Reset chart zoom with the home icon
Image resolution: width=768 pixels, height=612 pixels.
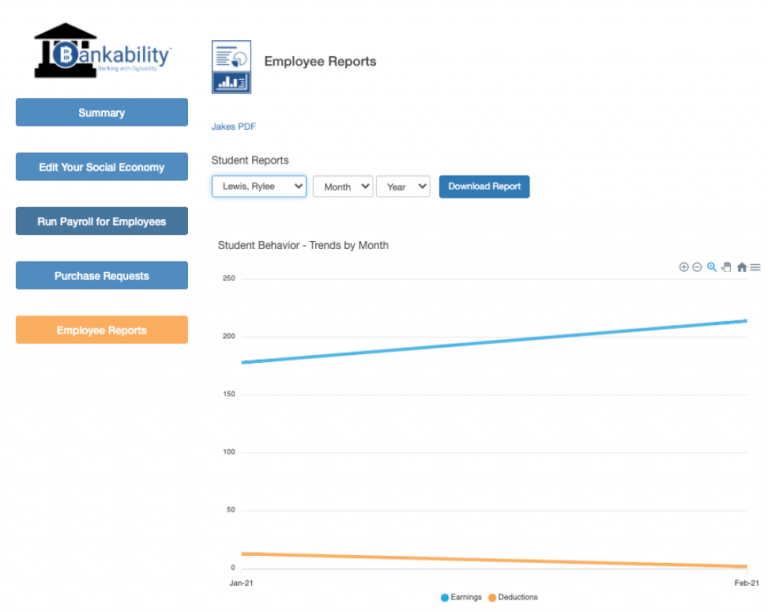[741, 267]
